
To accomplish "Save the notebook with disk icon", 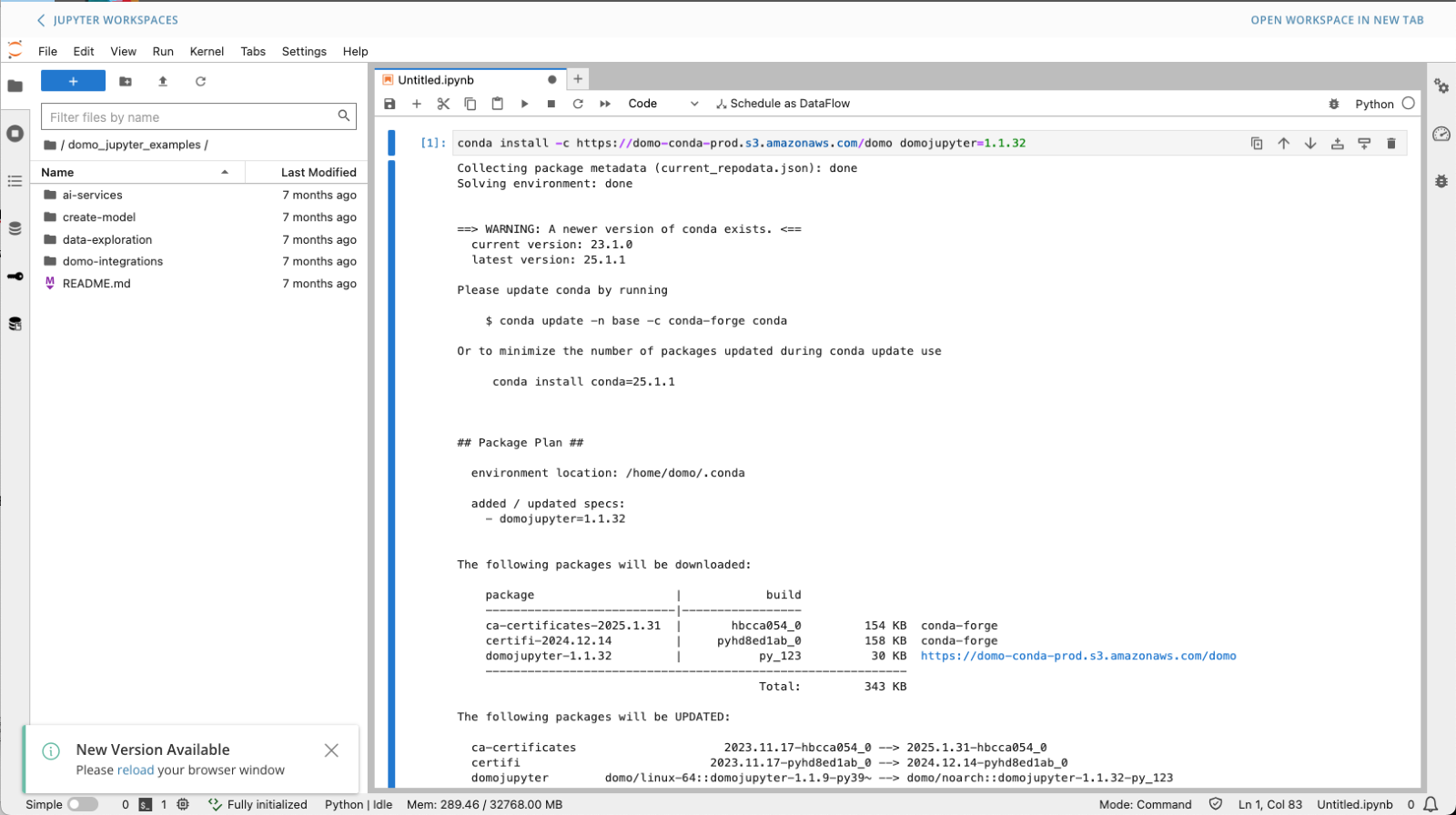I will pyautogui.click(x=389, y=104).
